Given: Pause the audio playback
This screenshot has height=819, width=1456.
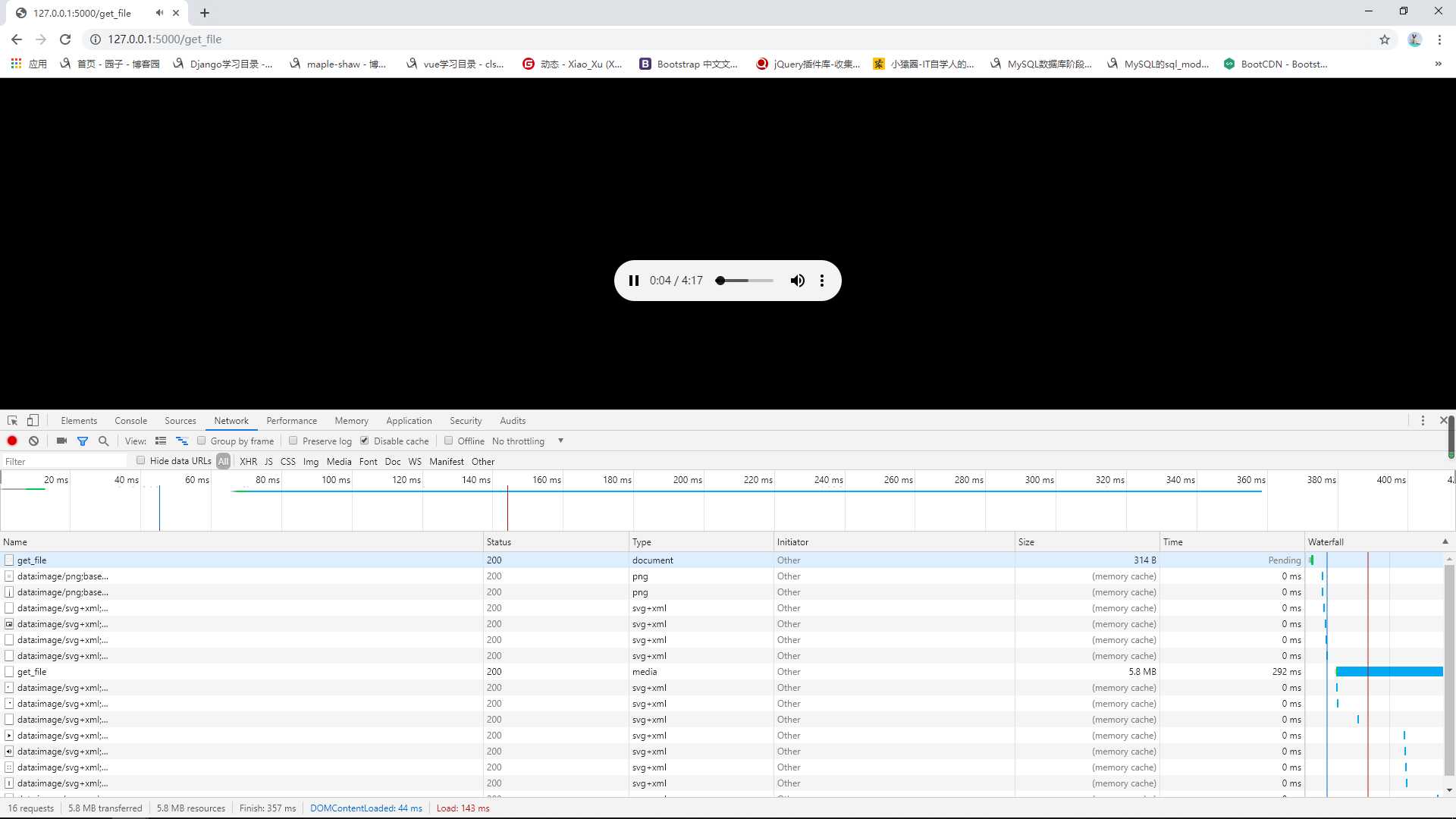Looking at the screenshot, I should point(634,281).
